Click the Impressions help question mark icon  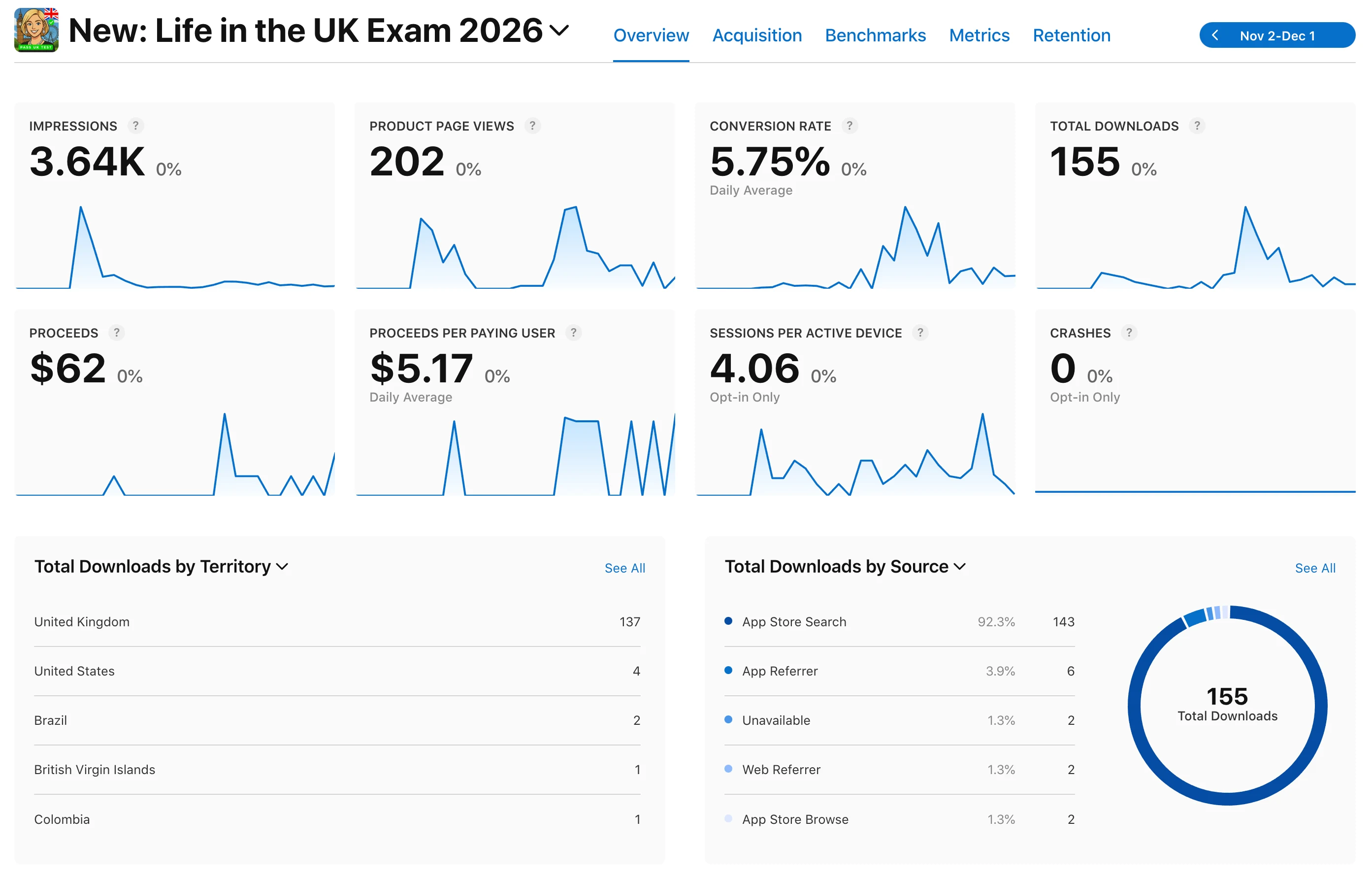[135, 125]
